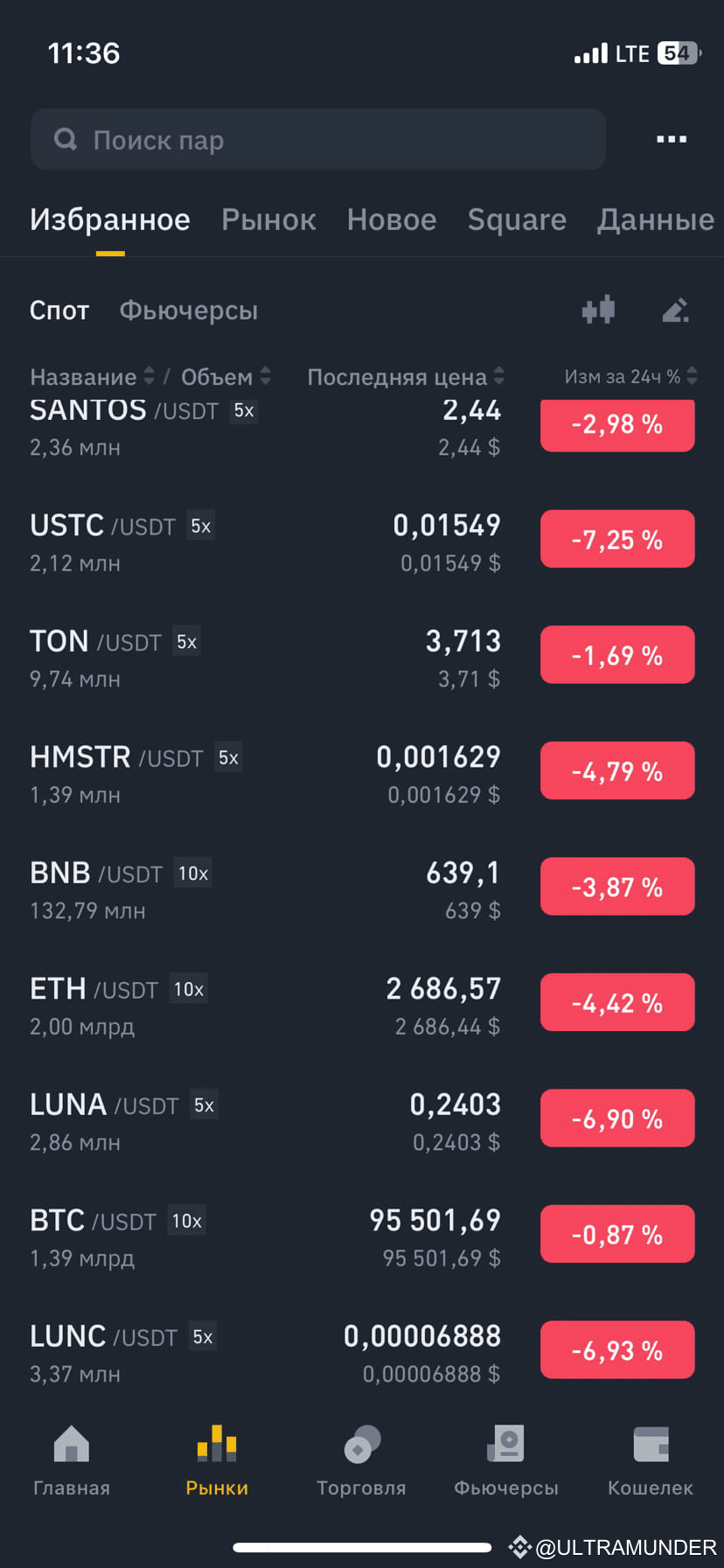Open the BNB /USDT pair row
The image size is (724, 1568).
[x=362, y=889]
